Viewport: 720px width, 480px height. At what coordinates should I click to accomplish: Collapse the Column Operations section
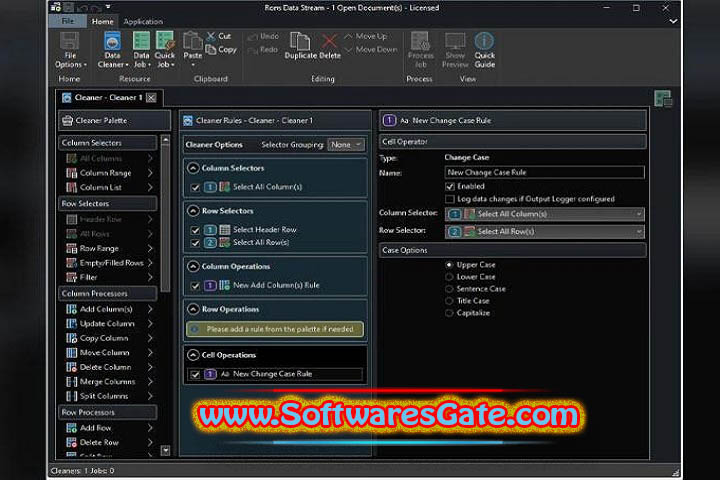point(193,266)
